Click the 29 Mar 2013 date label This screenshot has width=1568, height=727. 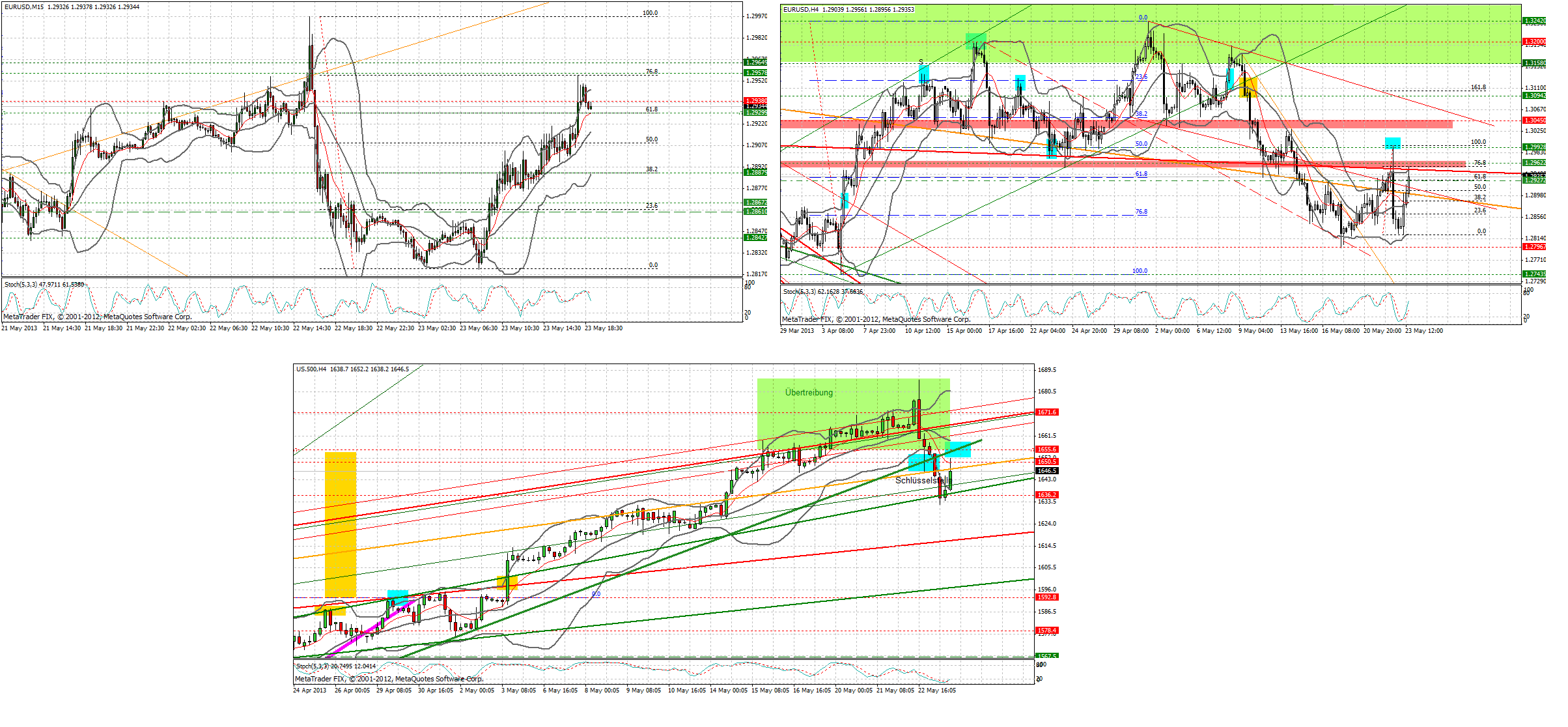797,331
